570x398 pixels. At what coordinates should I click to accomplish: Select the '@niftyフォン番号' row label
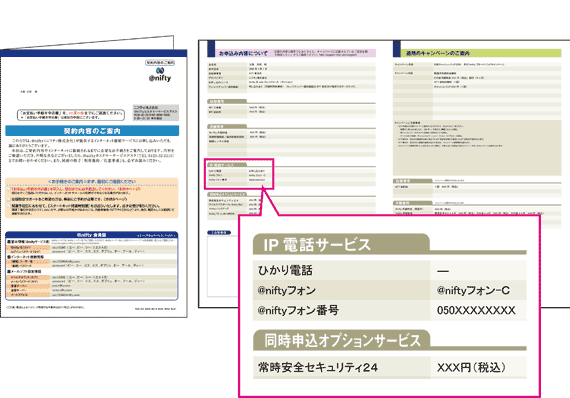[x=298, y=310]
